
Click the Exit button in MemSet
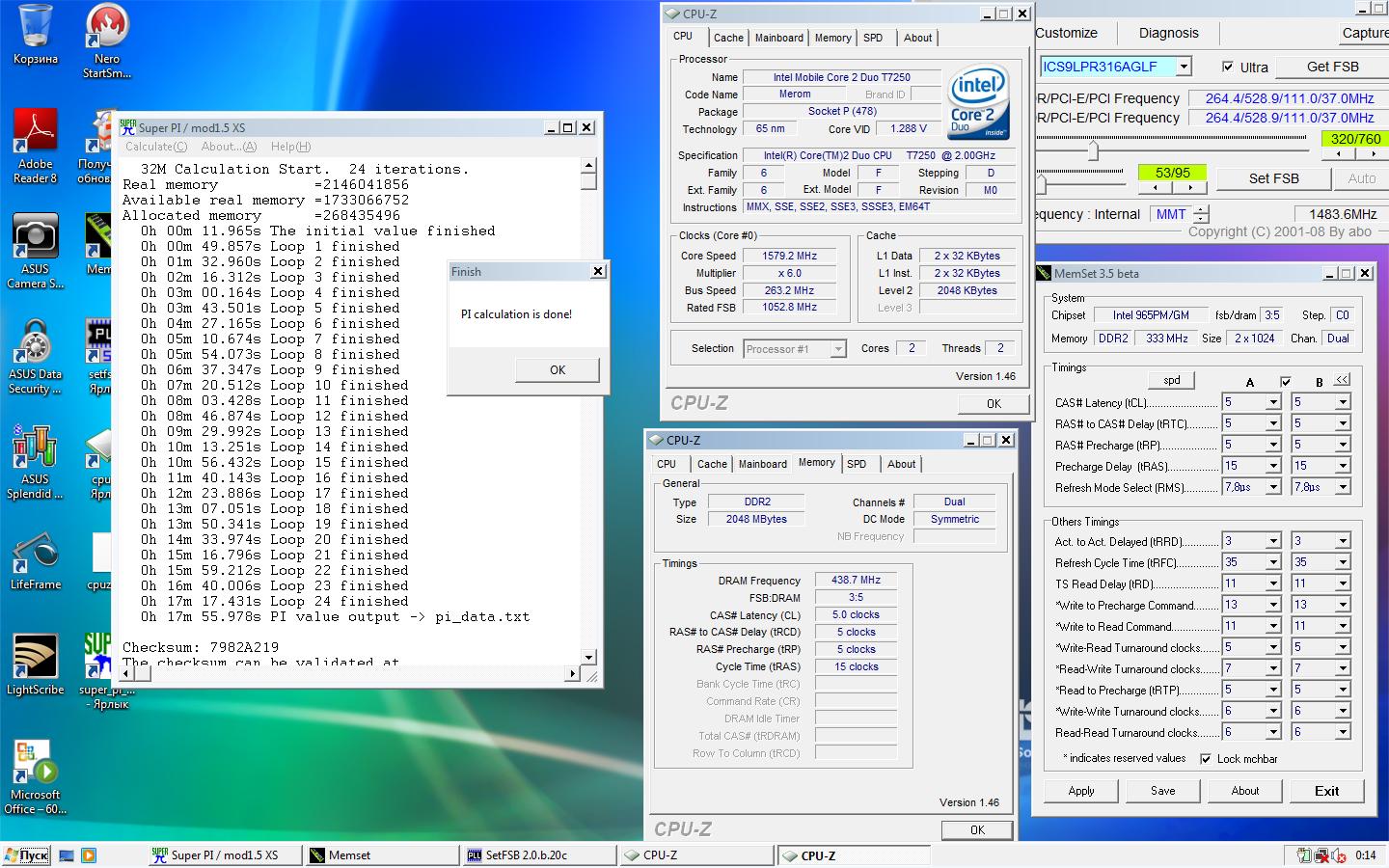[x=1326, y=791]
